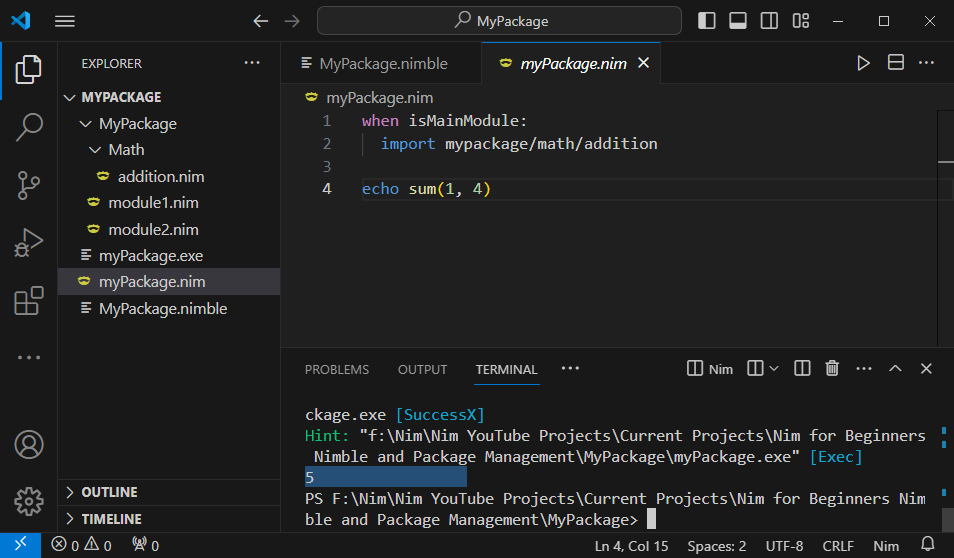Toggle the primary side bar layout icon
954x558 pixels.
click(706, 21)
